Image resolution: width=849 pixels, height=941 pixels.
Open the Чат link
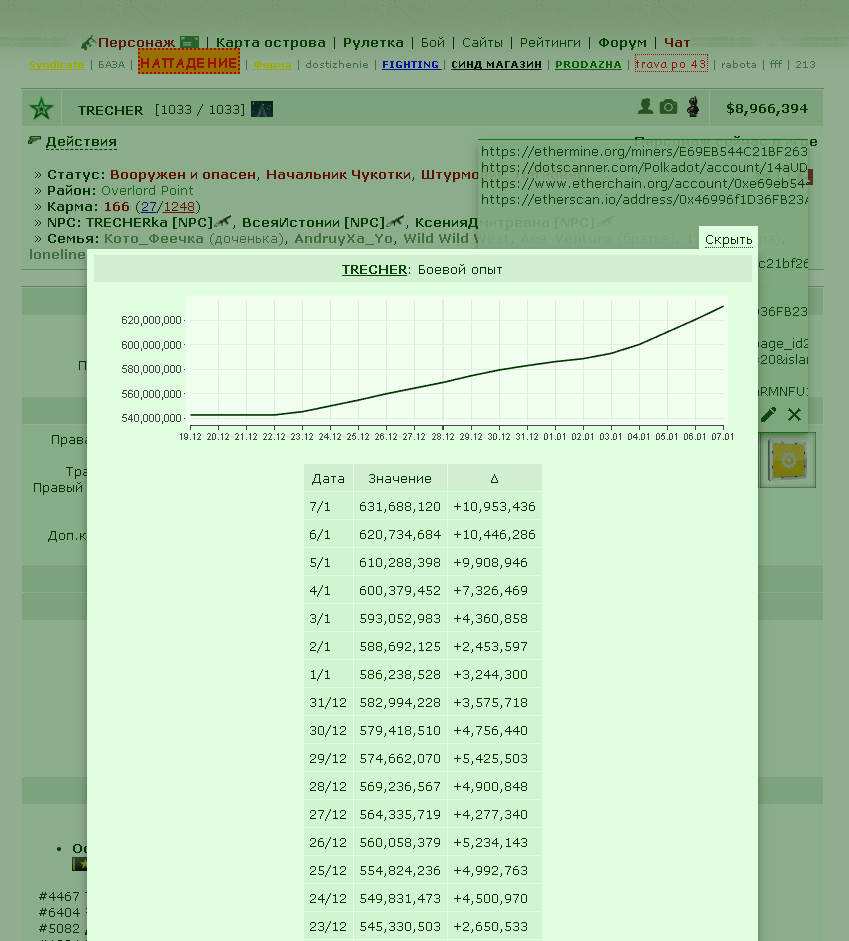(677, 43)
